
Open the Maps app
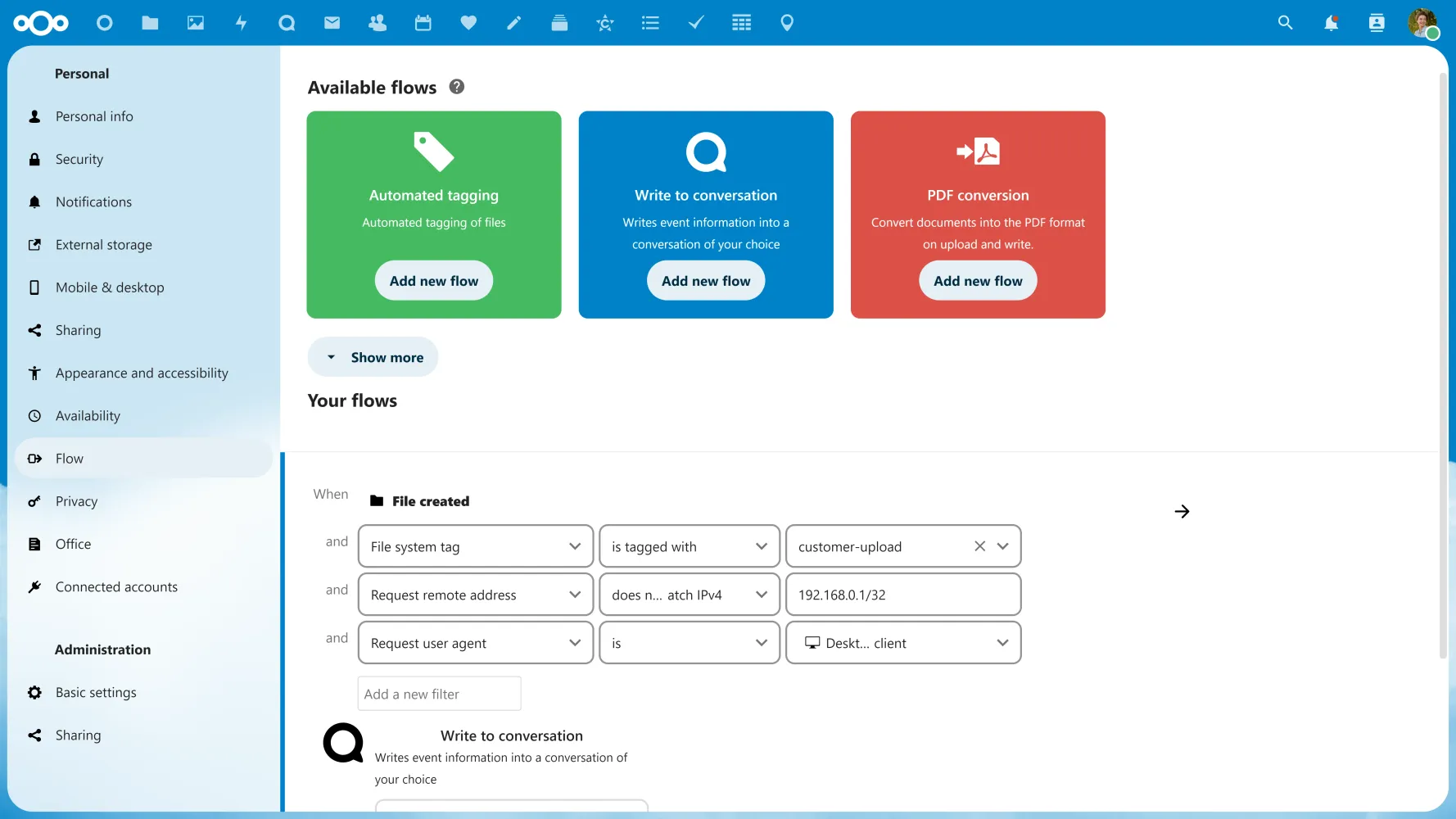(x=787, y=23)
